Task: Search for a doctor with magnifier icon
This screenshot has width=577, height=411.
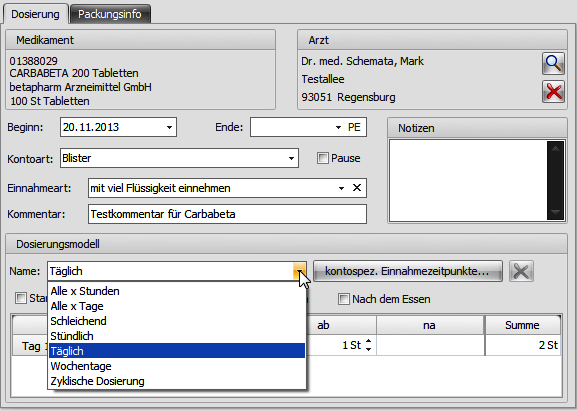Action: [x=553, y=64]
